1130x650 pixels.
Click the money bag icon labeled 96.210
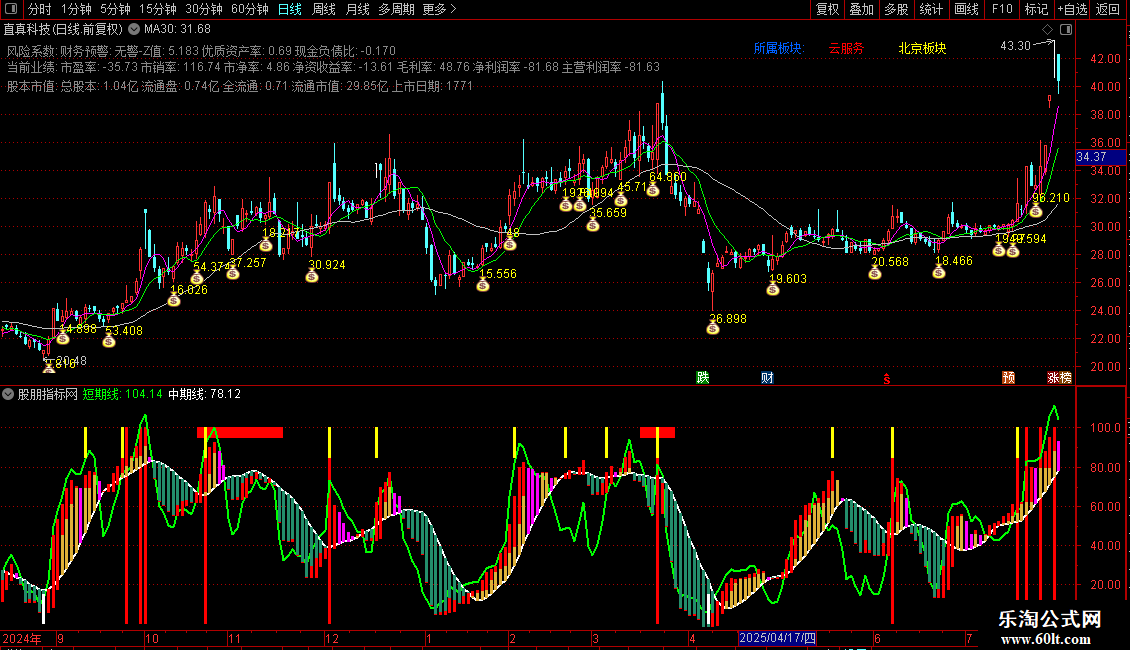click(x=1036, y=210)
